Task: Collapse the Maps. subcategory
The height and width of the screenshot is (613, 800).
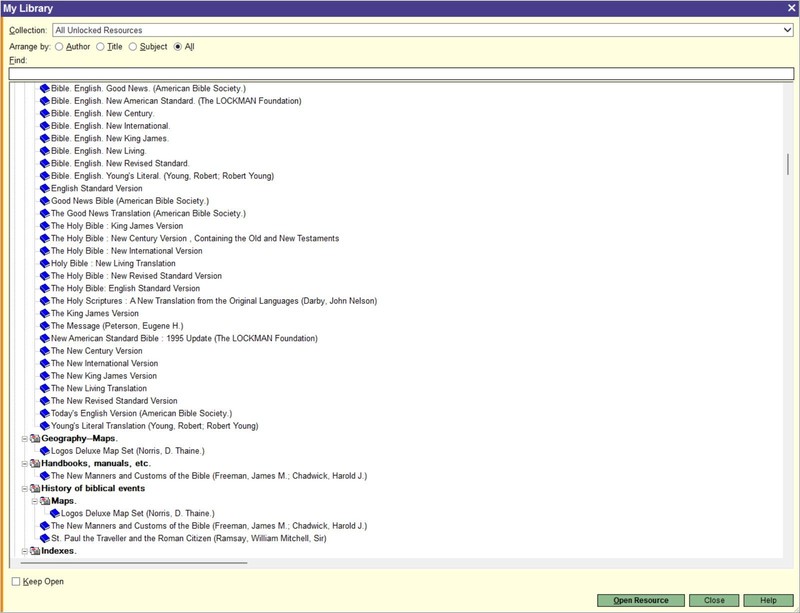Action: point(35,501)
